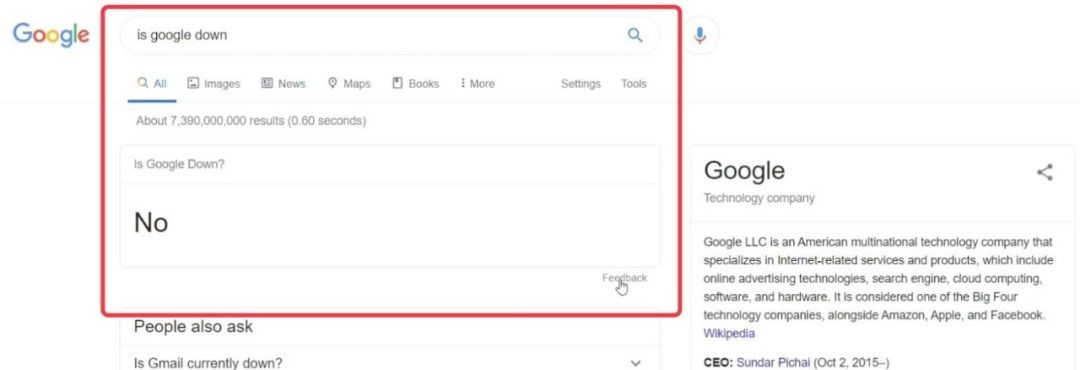Switch to the All results tab
The image size is (1080, 370).
click(152, 83)
